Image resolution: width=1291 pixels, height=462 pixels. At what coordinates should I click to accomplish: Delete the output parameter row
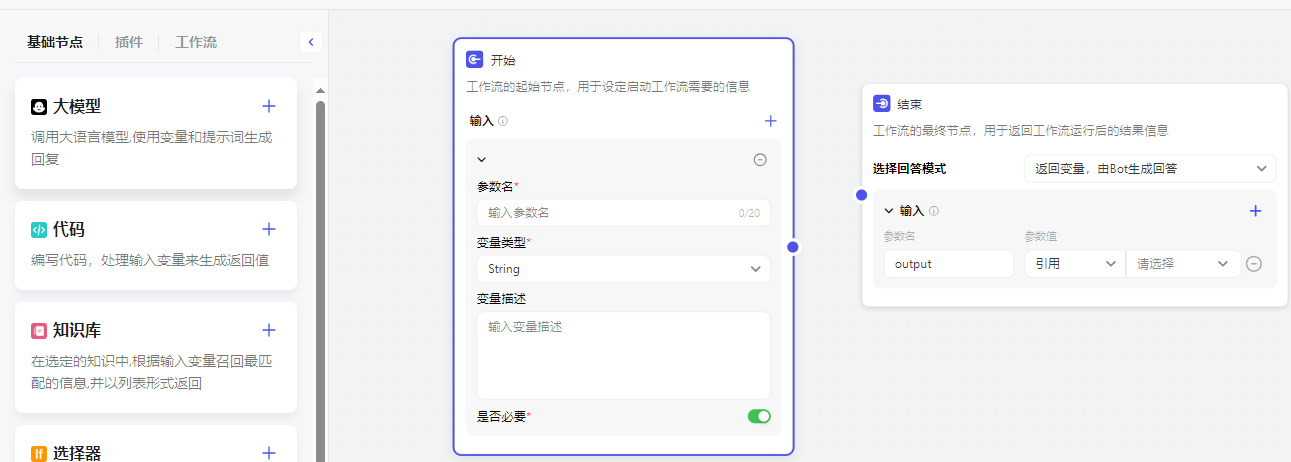coord(1254,264)
